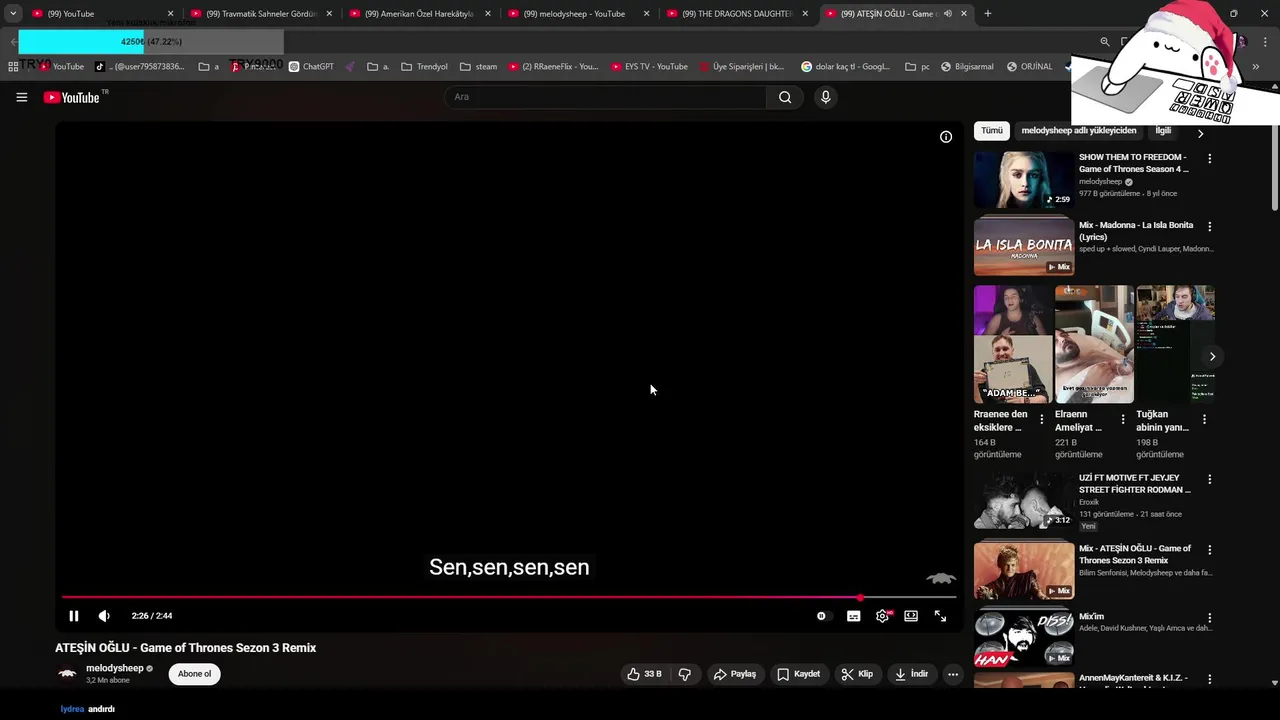
Task: Open a new browser tab
Action: tap(988, 14)
